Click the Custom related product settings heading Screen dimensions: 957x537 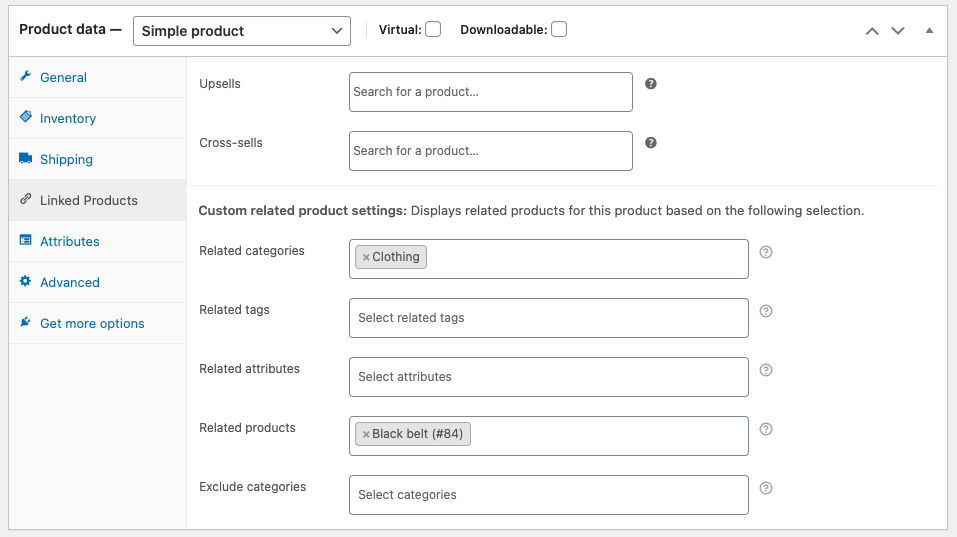[303, 211]
